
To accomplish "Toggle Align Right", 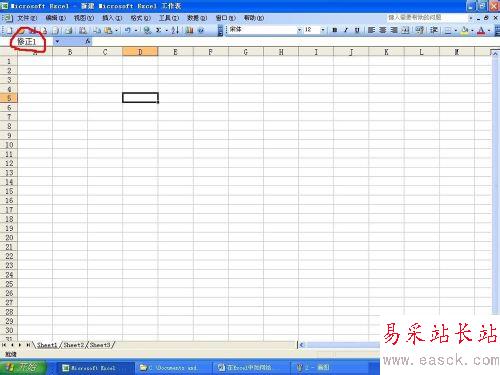I will tap(394, 30).
